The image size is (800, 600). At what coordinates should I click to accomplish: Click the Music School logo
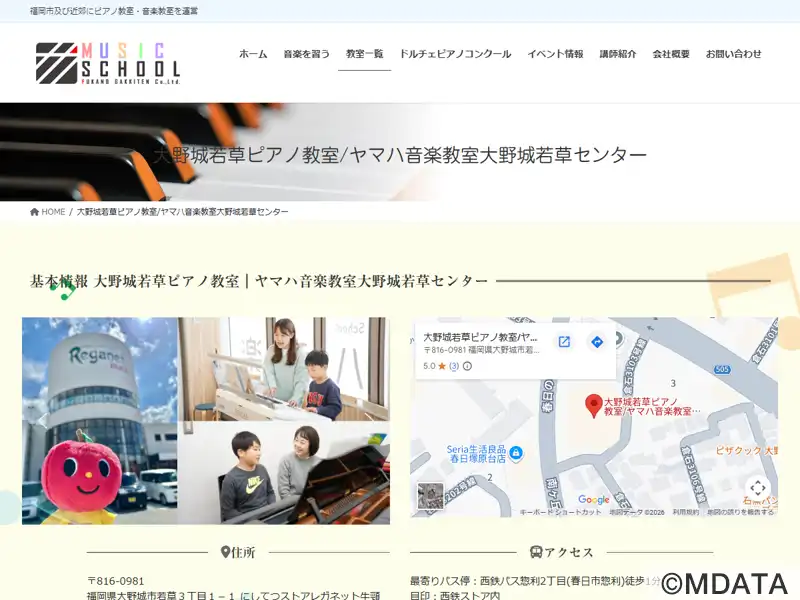(108, 63)
